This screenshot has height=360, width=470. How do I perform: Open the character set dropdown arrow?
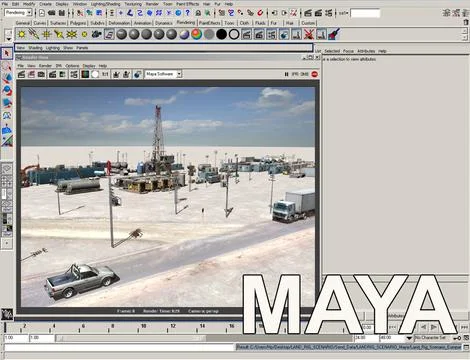[409, 338]
